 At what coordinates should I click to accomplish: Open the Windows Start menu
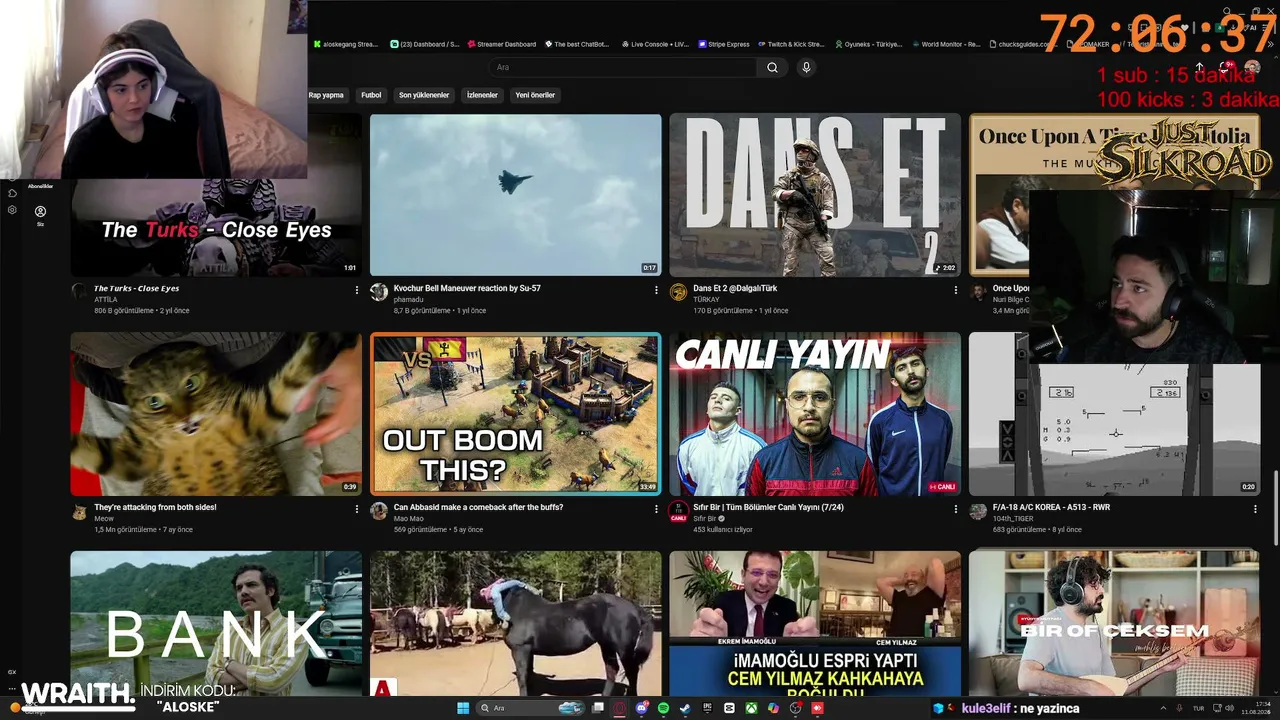(463, 708)
